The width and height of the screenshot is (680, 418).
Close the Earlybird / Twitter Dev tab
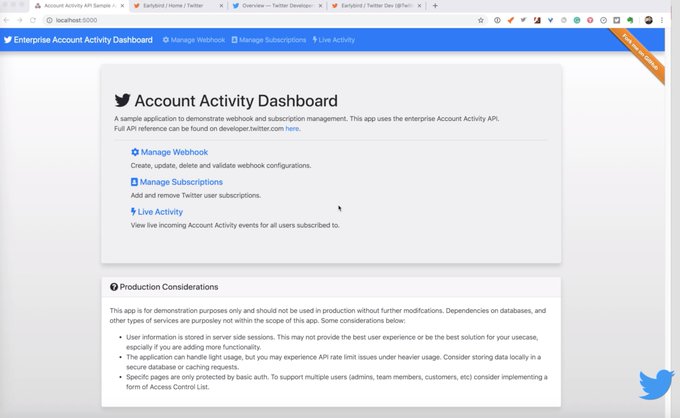click(x=419, y=6)
